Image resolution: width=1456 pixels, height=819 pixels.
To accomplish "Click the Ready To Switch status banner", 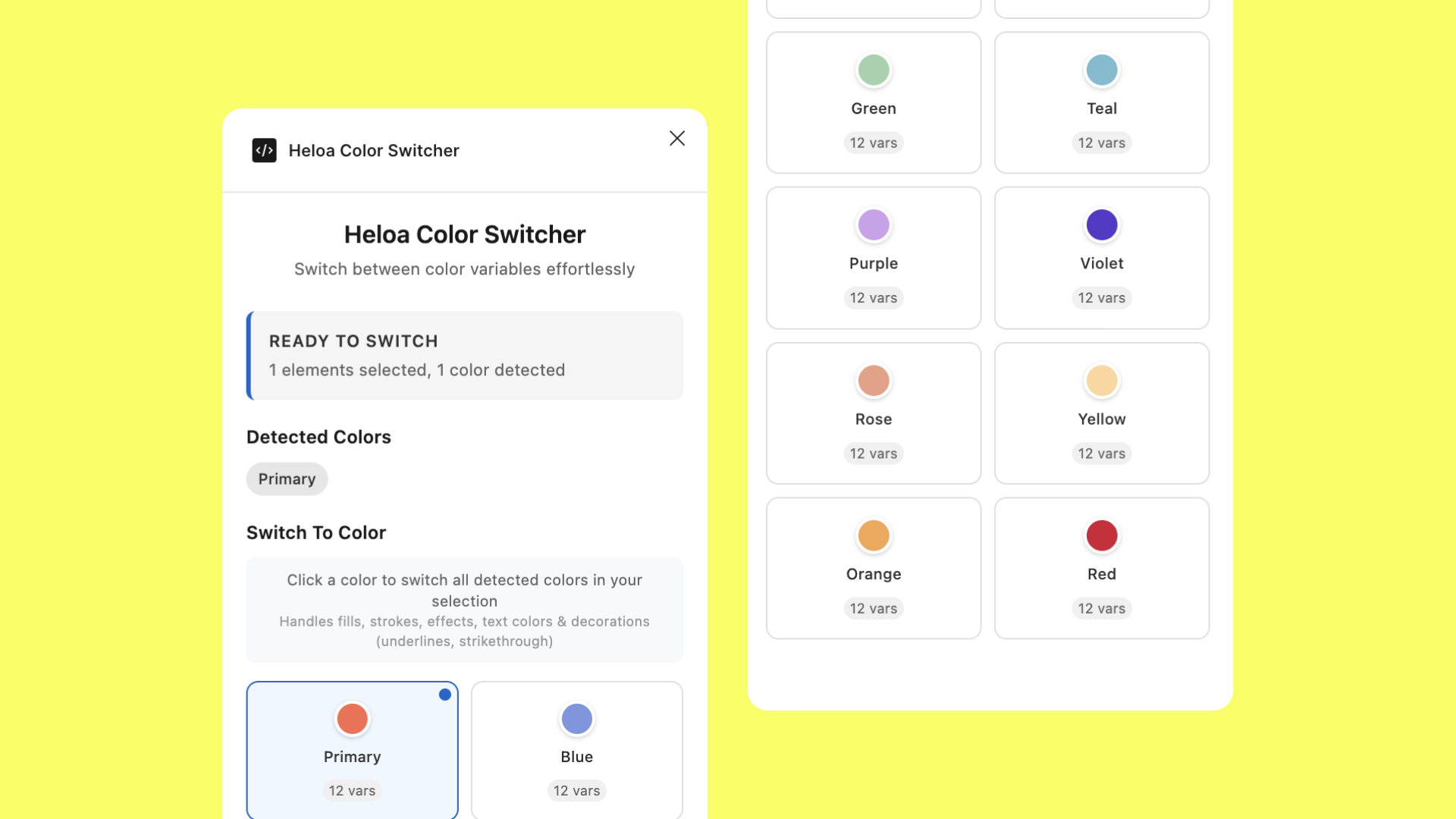I will tap(465, 356).
